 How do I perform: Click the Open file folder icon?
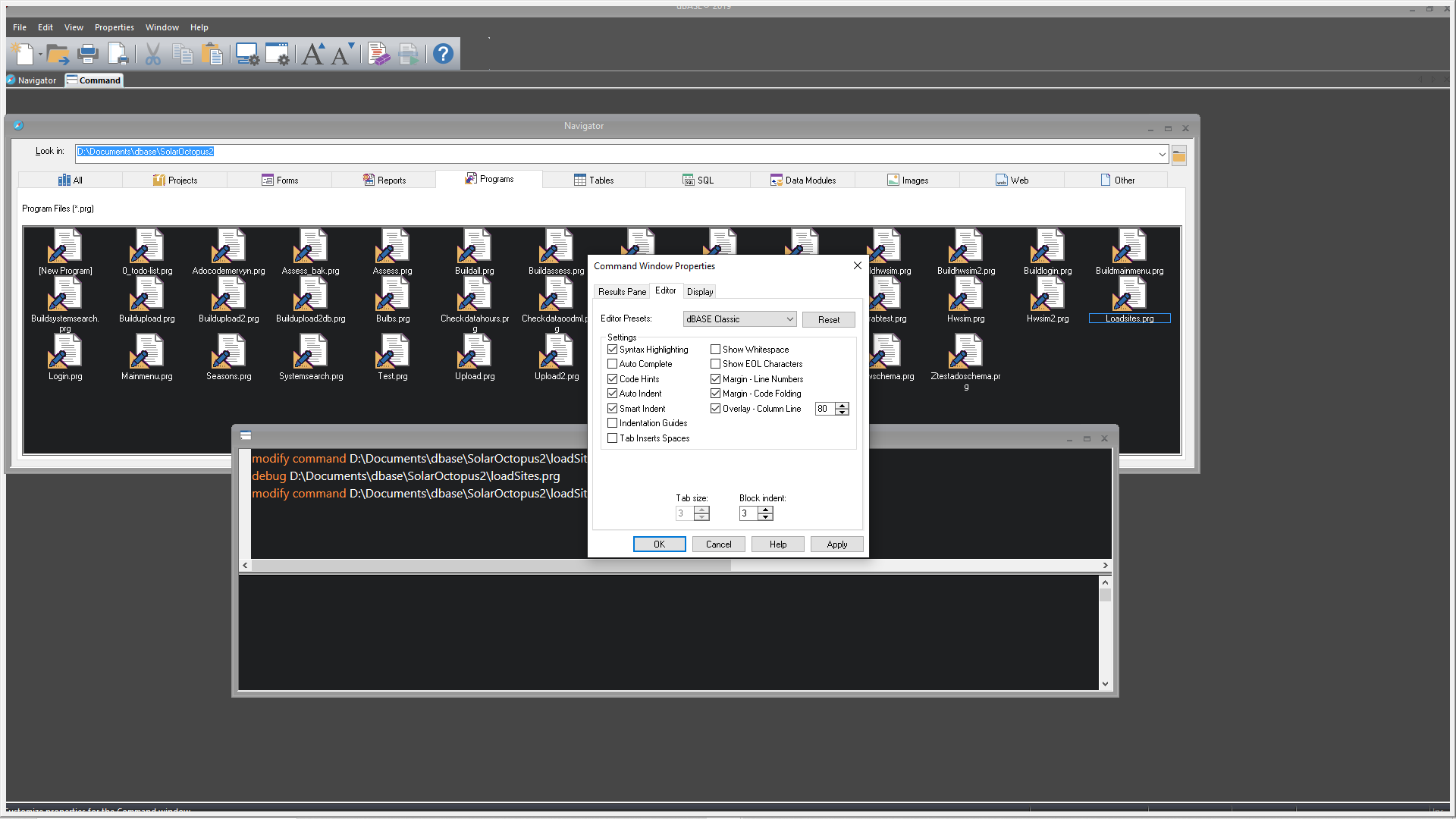click(x=58, y=54)
